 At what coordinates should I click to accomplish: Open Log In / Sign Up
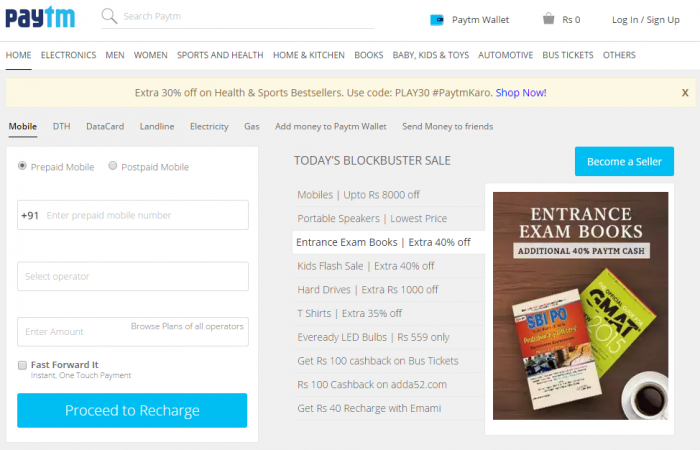[645, 19]
